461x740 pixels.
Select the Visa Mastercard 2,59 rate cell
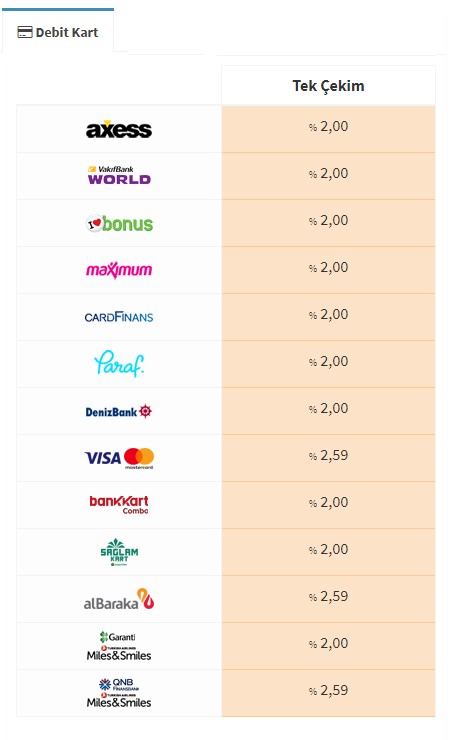point(328,458)
